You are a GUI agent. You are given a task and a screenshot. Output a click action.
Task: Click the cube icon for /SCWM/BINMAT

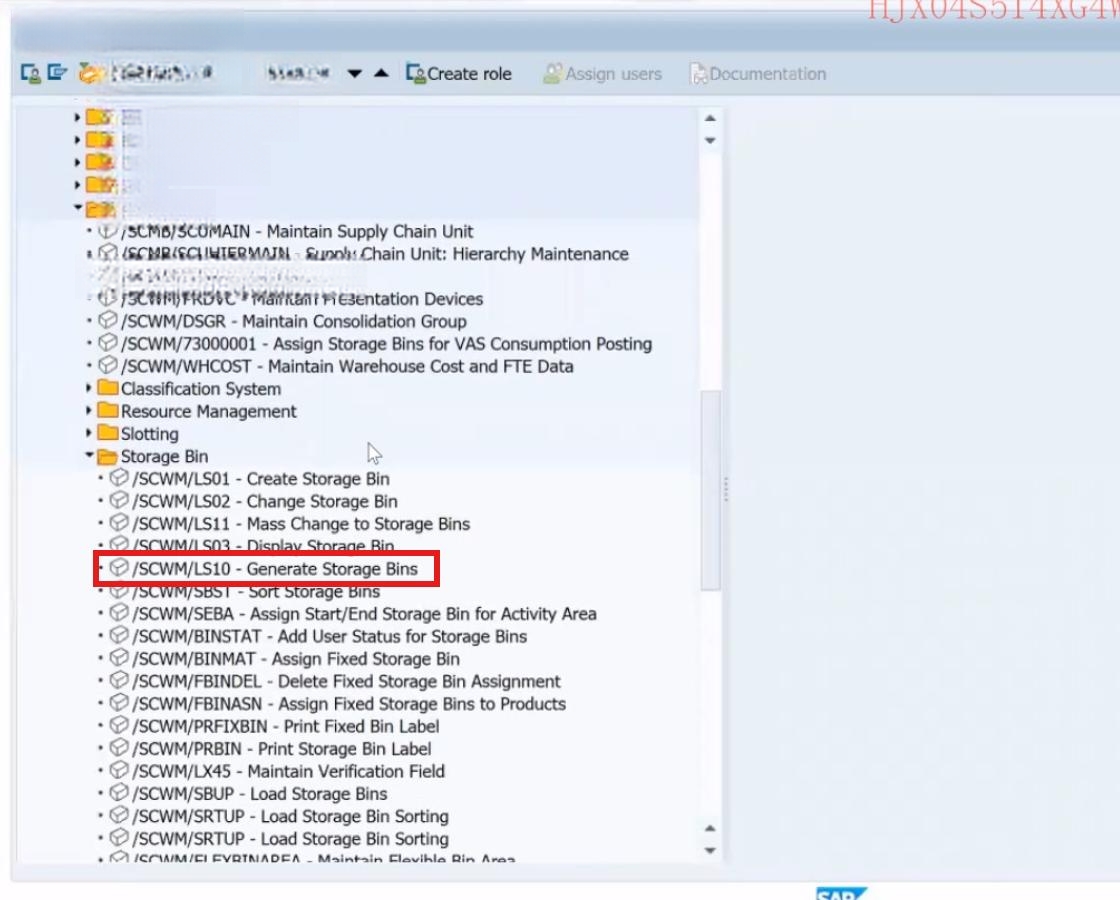(119, 658)
